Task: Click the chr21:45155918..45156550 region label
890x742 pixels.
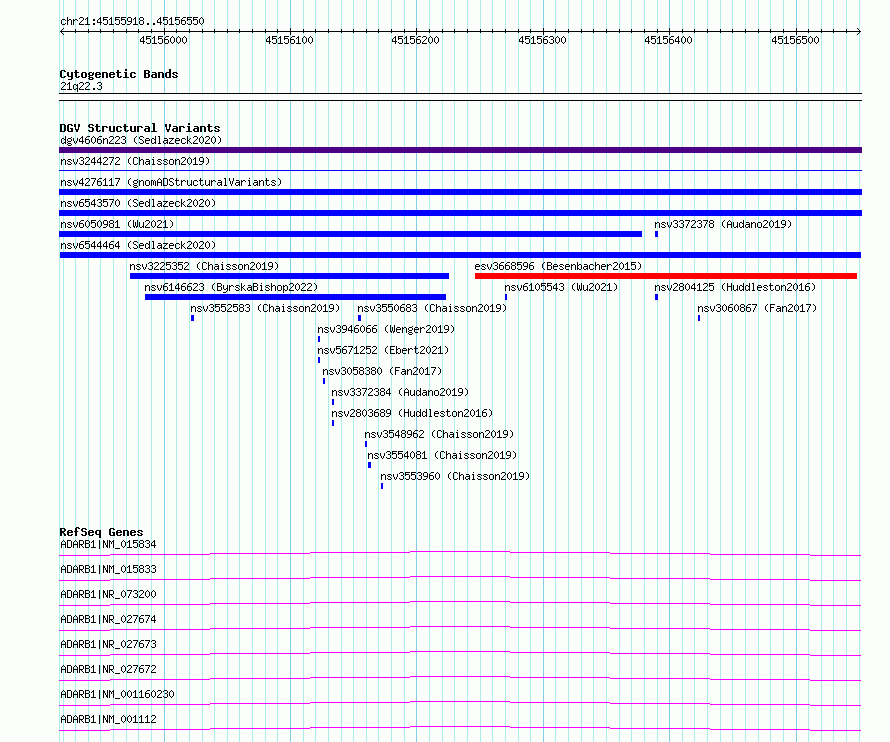Action: tap(132, 21)
